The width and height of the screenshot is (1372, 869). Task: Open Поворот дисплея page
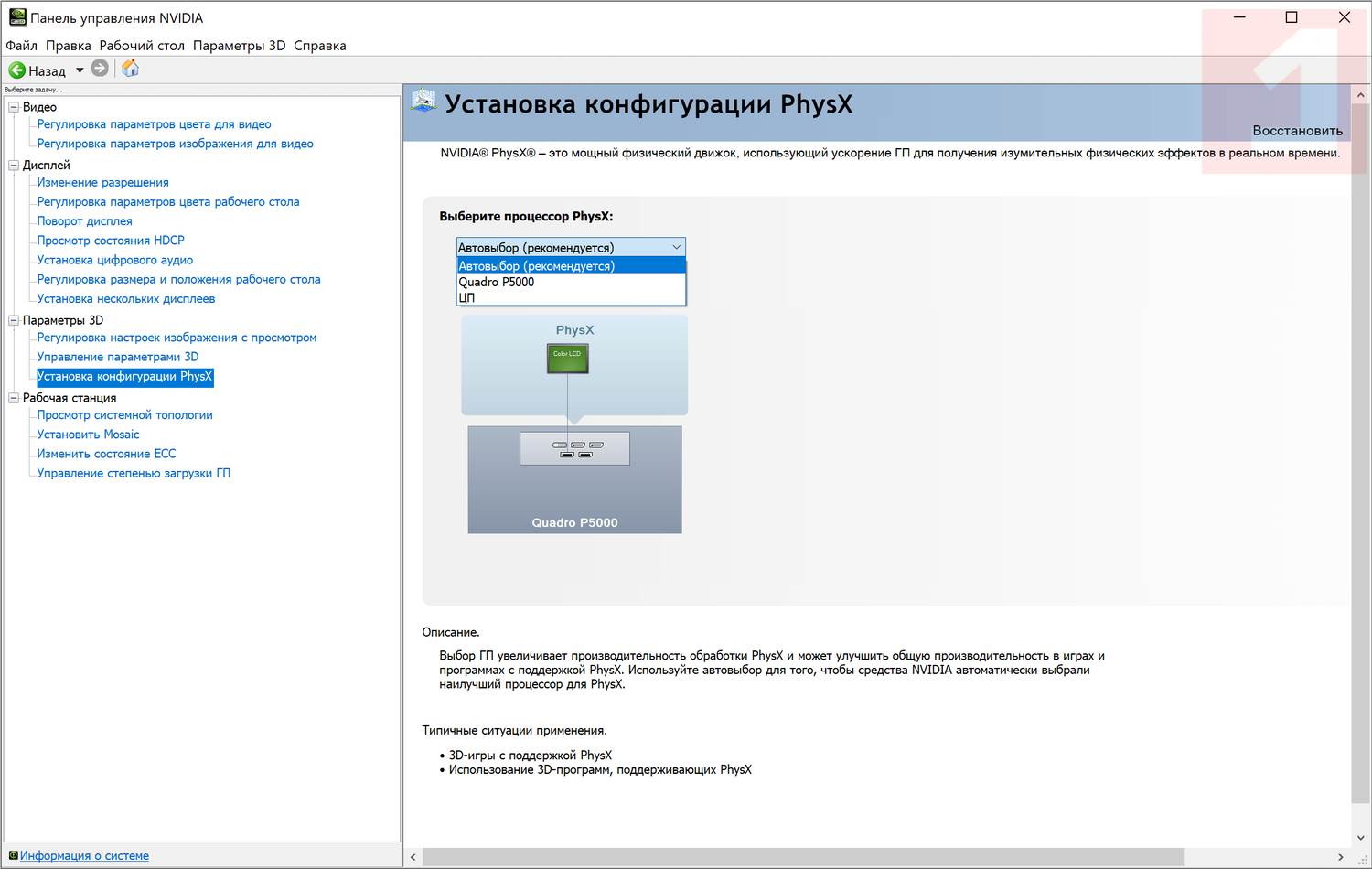(x=84, y=221)
